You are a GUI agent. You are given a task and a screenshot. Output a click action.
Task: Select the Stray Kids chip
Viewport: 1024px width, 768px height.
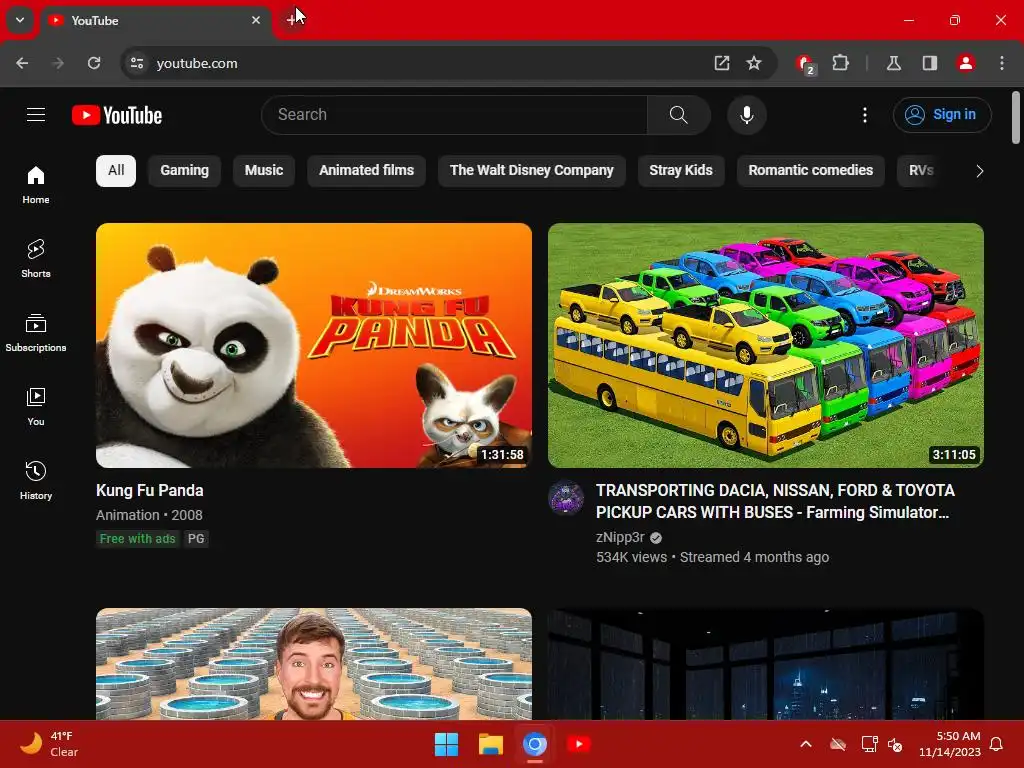point(680,170)
